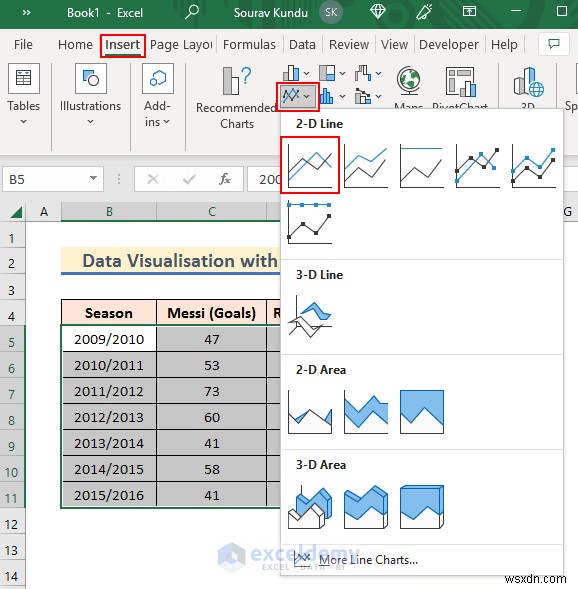Click the search magnifier in title bar
Image resolution: width=578 pixels, height=589 pixels.
tap(192, 12)
